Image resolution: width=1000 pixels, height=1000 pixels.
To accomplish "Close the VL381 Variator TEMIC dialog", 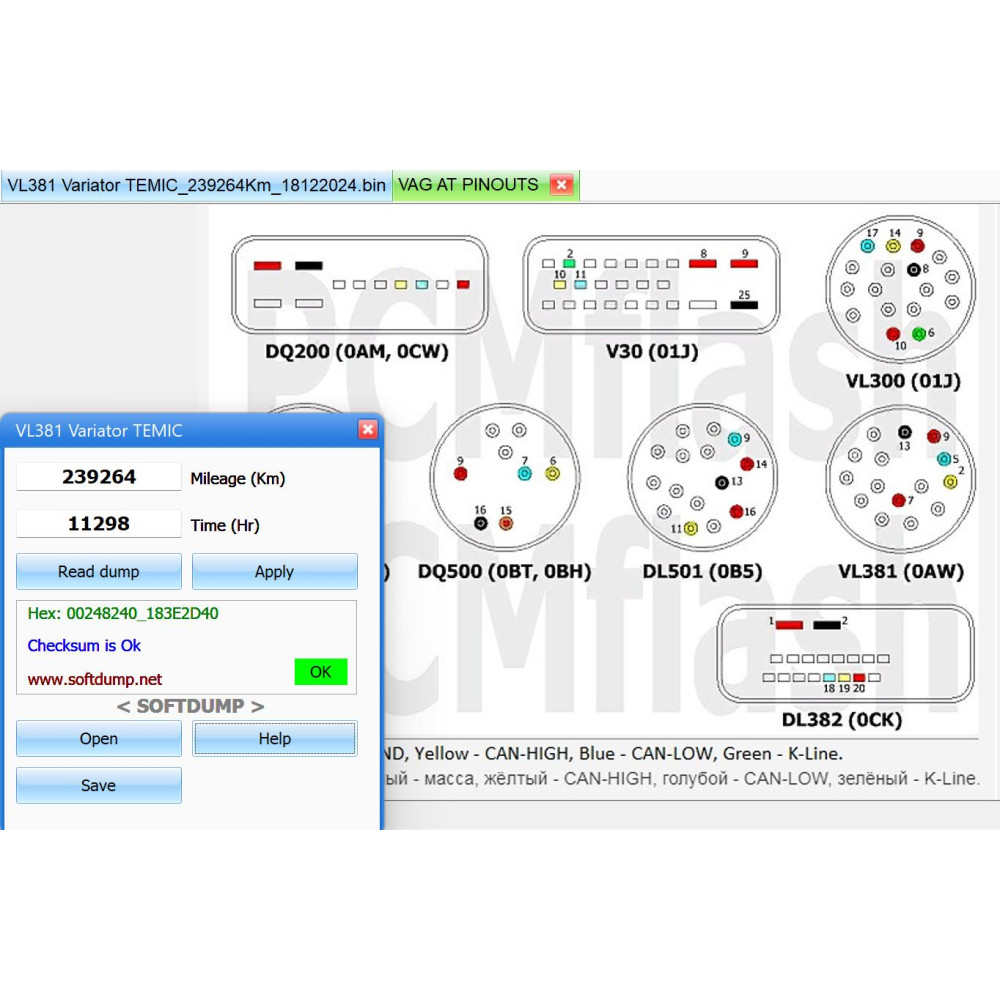I will [x=368, y=430].
